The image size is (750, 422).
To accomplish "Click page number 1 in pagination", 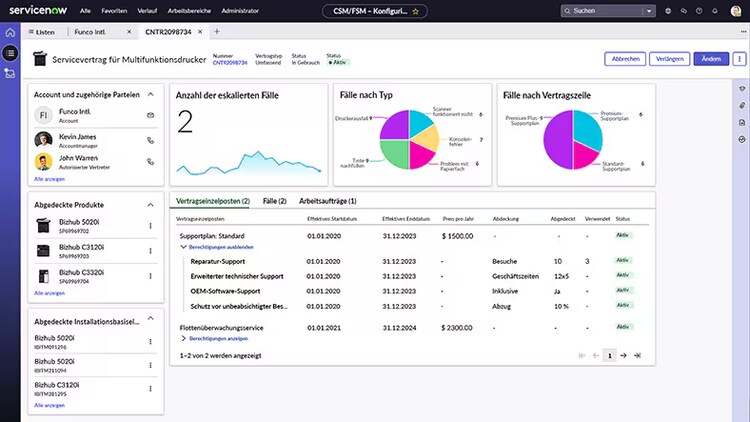I will [609, 355].
